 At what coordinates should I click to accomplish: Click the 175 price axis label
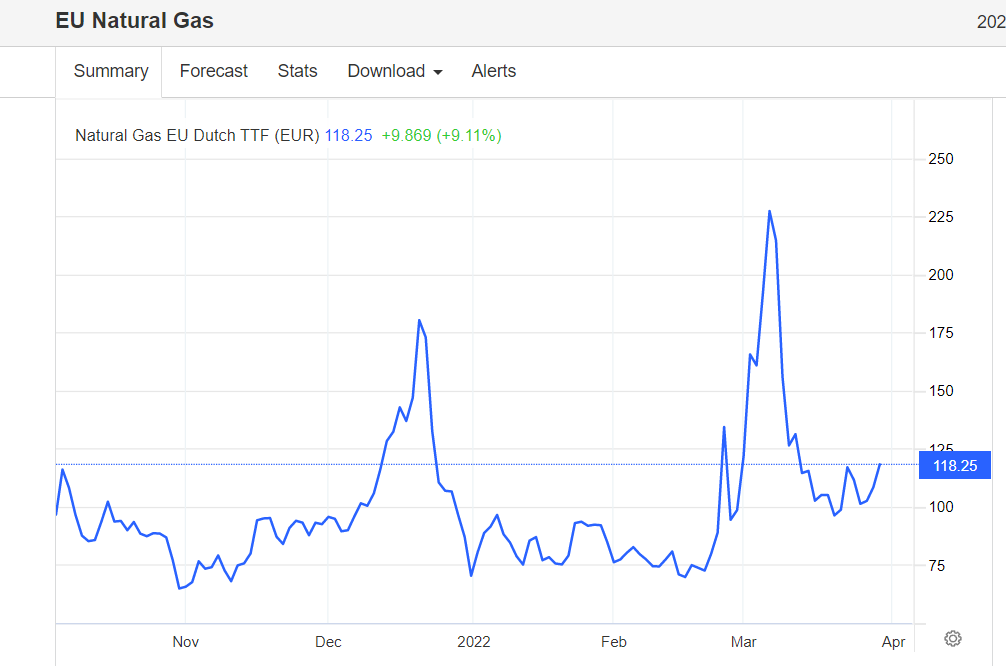click(x=941, y=333)
